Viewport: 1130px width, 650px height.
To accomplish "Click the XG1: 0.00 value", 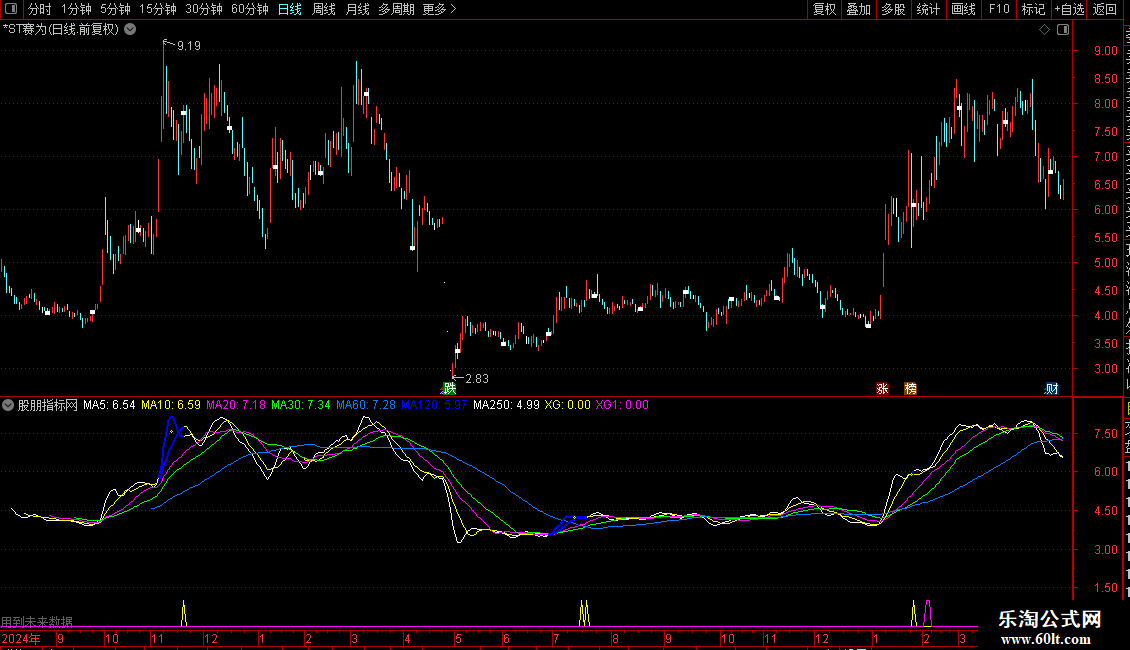I will click(x=622, y=405).
